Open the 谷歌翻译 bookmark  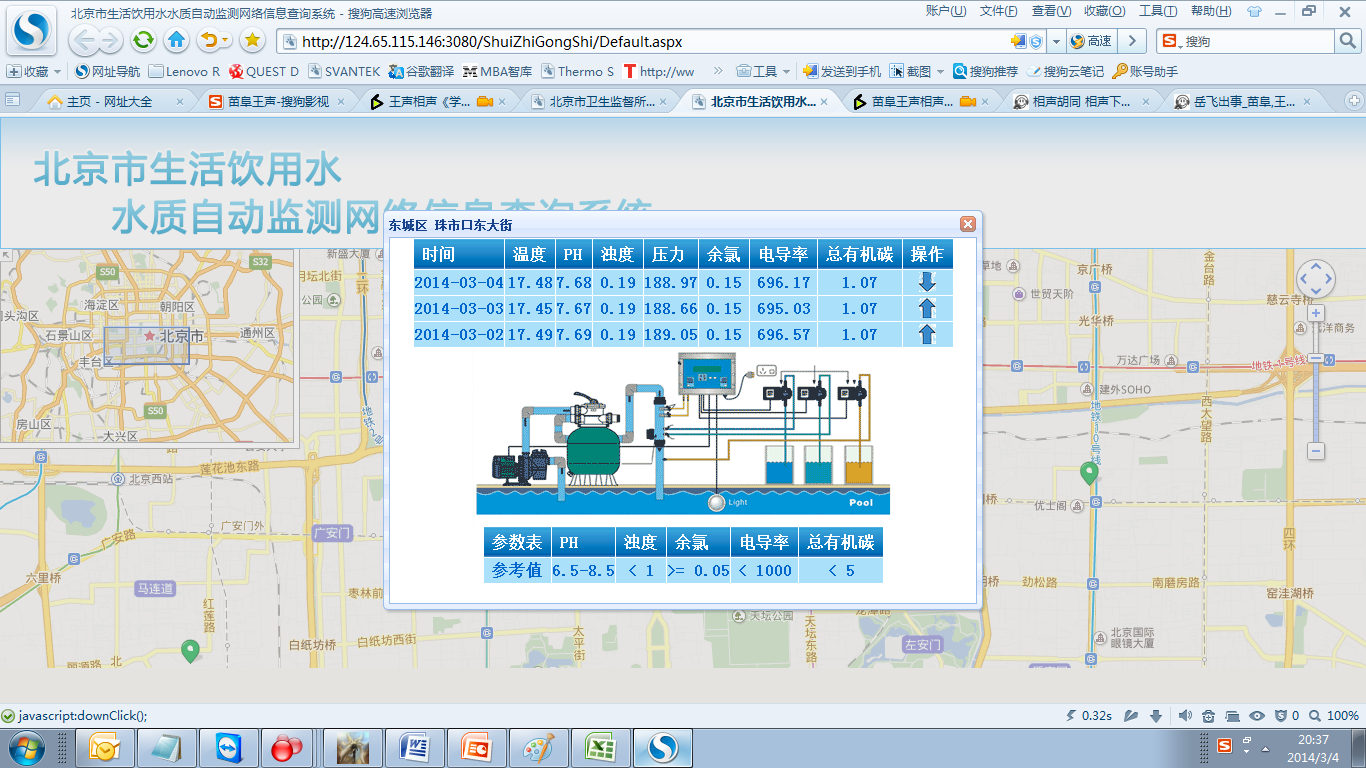click(421, 72)
